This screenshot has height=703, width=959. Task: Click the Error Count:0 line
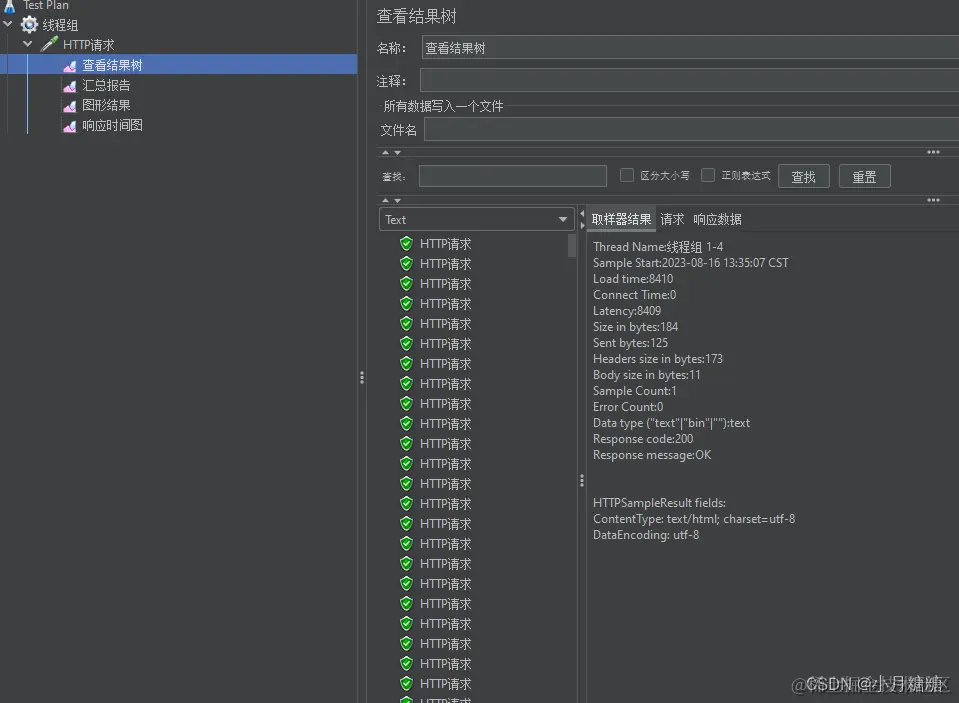click(x=628, y=407)
